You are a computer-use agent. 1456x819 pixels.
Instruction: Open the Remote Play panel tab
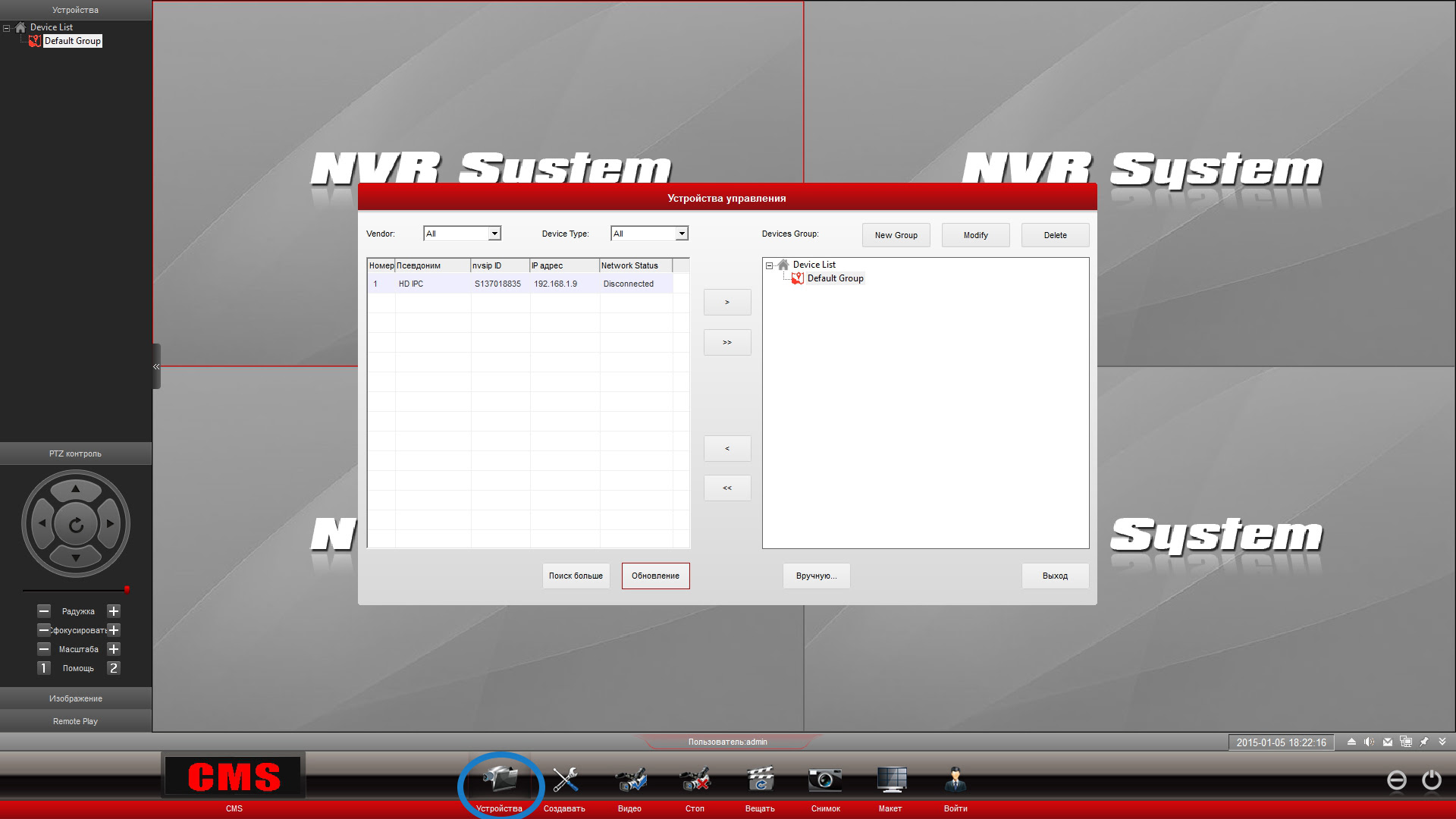(76, 721)
